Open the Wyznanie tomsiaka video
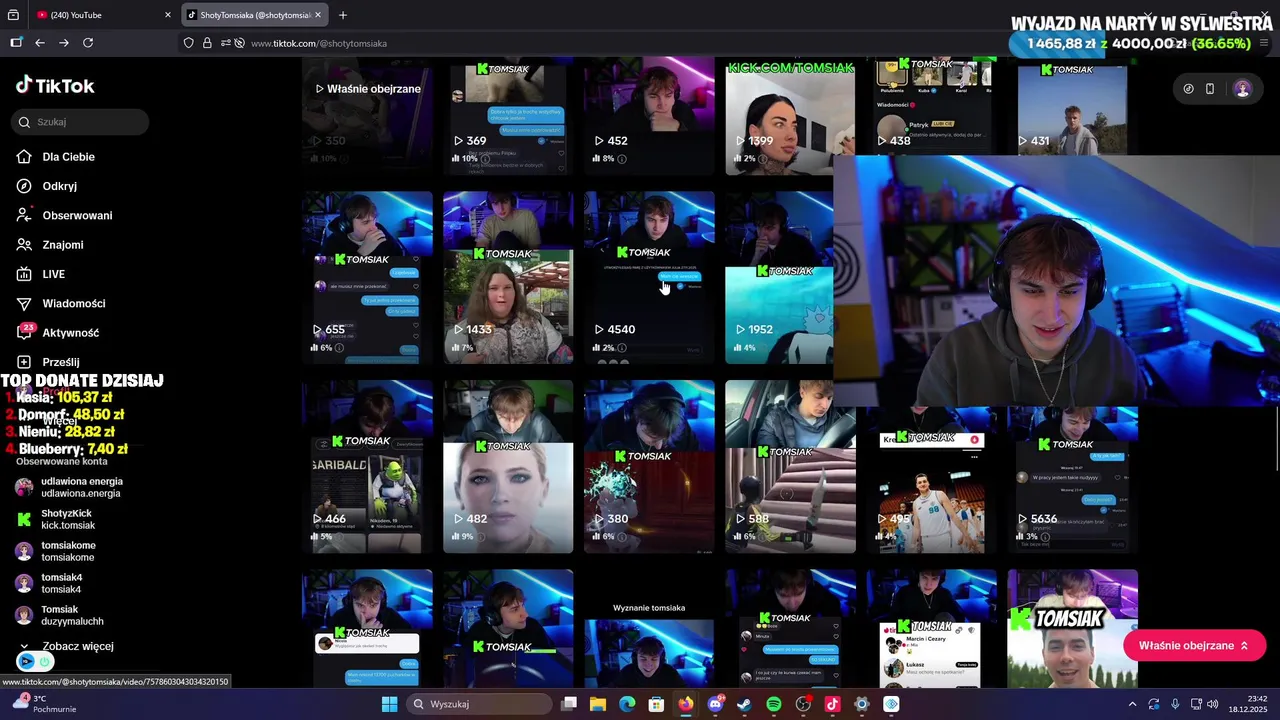Viewport: 1280px width, 720px height. click(649, 630)
